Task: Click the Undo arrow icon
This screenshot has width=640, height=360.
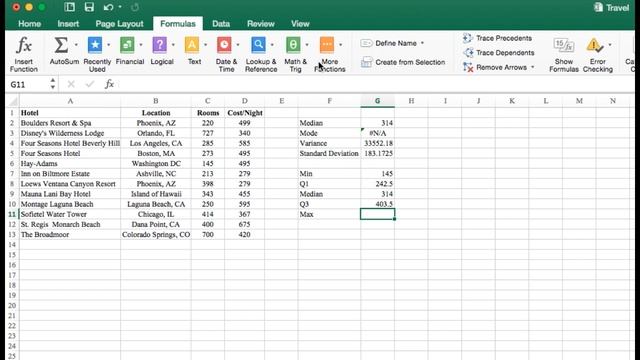Action: pyautogui.click(x=108, y=7)
